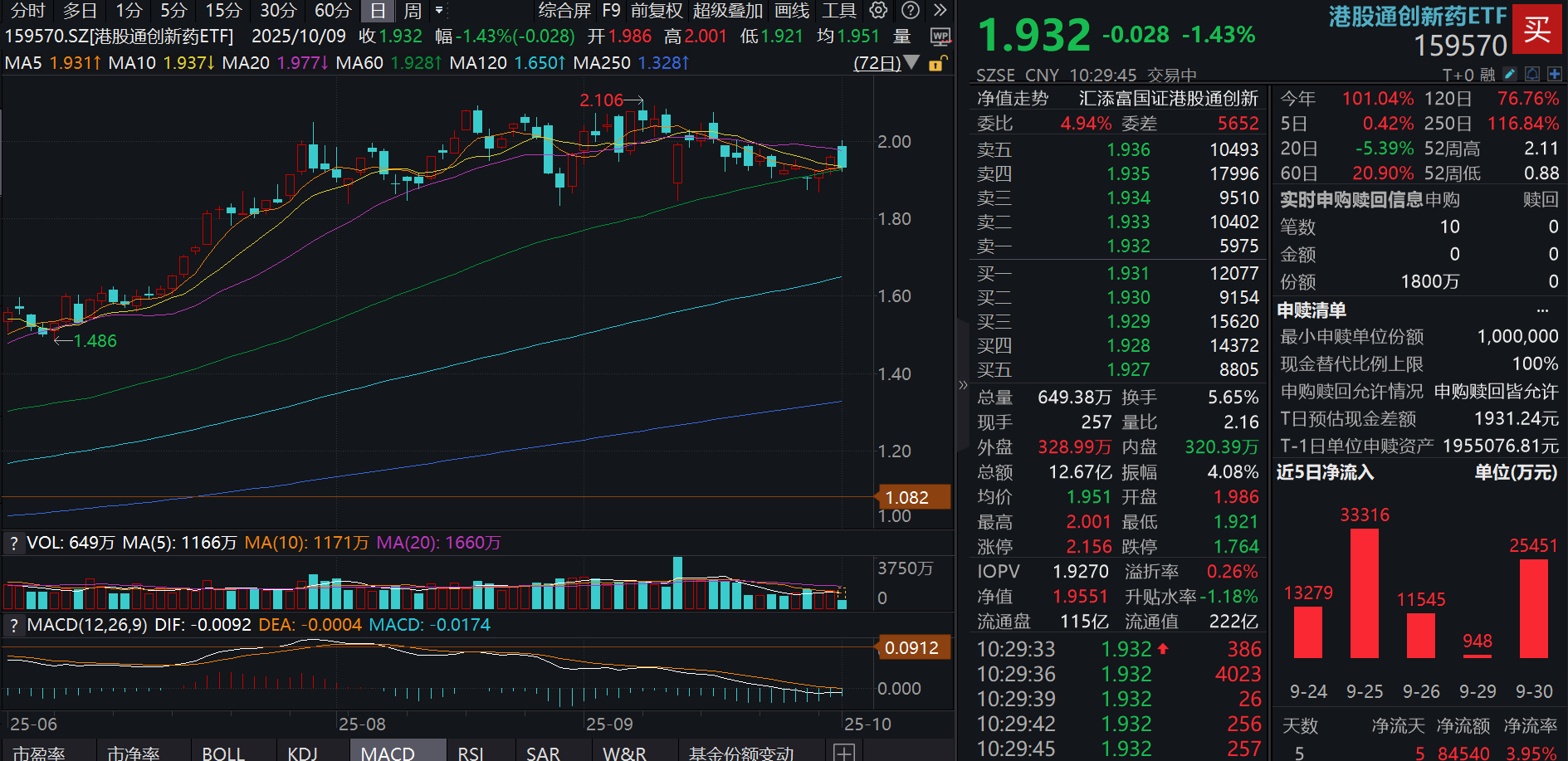Enable the 前复权 price adjustment mode
The width and height of the screenshot is (1568, 761).
pos(656,11)
